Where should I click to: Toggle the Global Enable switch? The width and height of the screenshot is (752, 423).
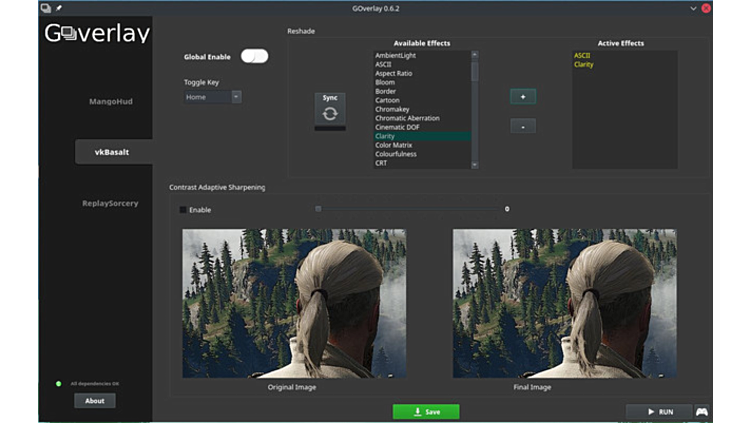tap(254, 57)
